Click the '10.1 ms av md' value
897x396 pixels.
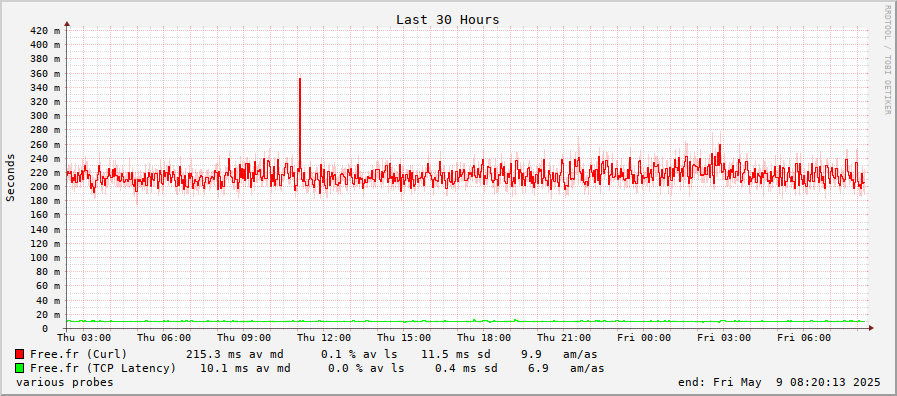[x=245, y=369]
